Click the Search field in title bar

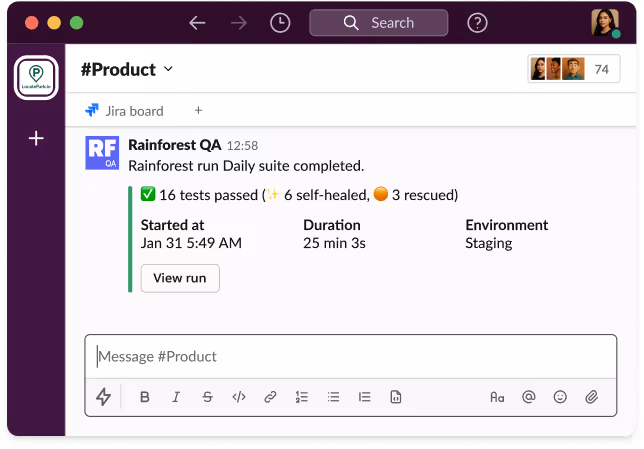tap(378, 23)
